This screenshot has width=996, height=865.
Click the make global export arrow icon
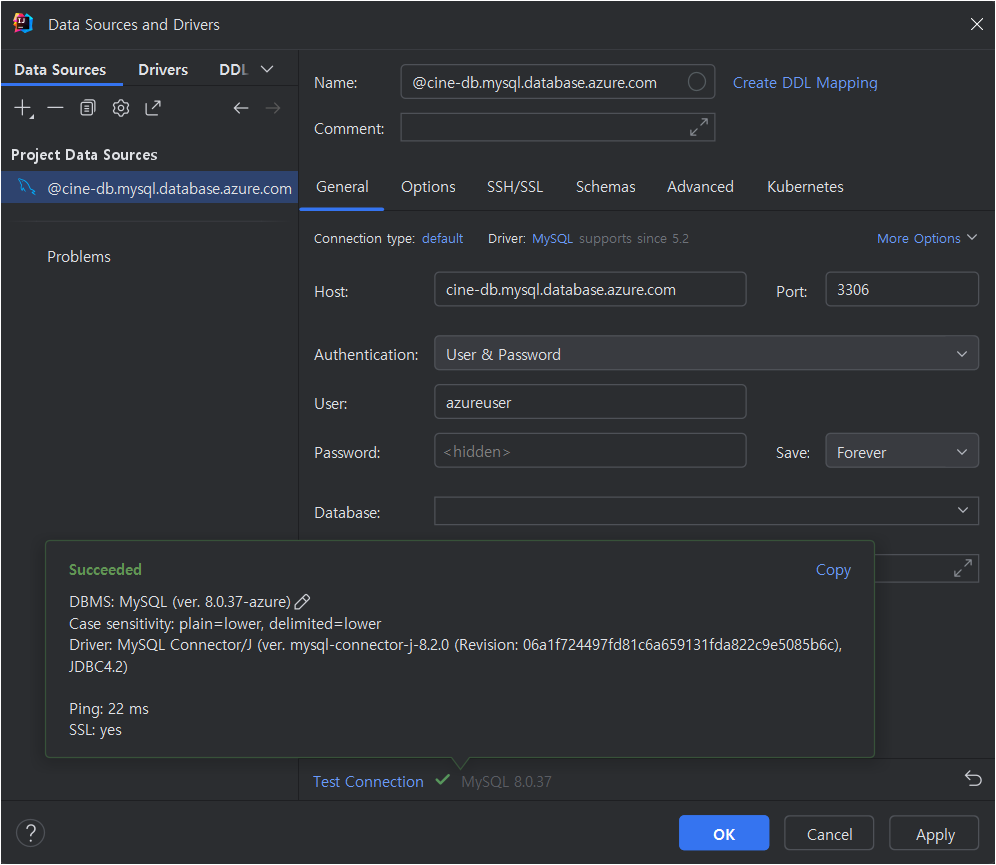[153, 108]
